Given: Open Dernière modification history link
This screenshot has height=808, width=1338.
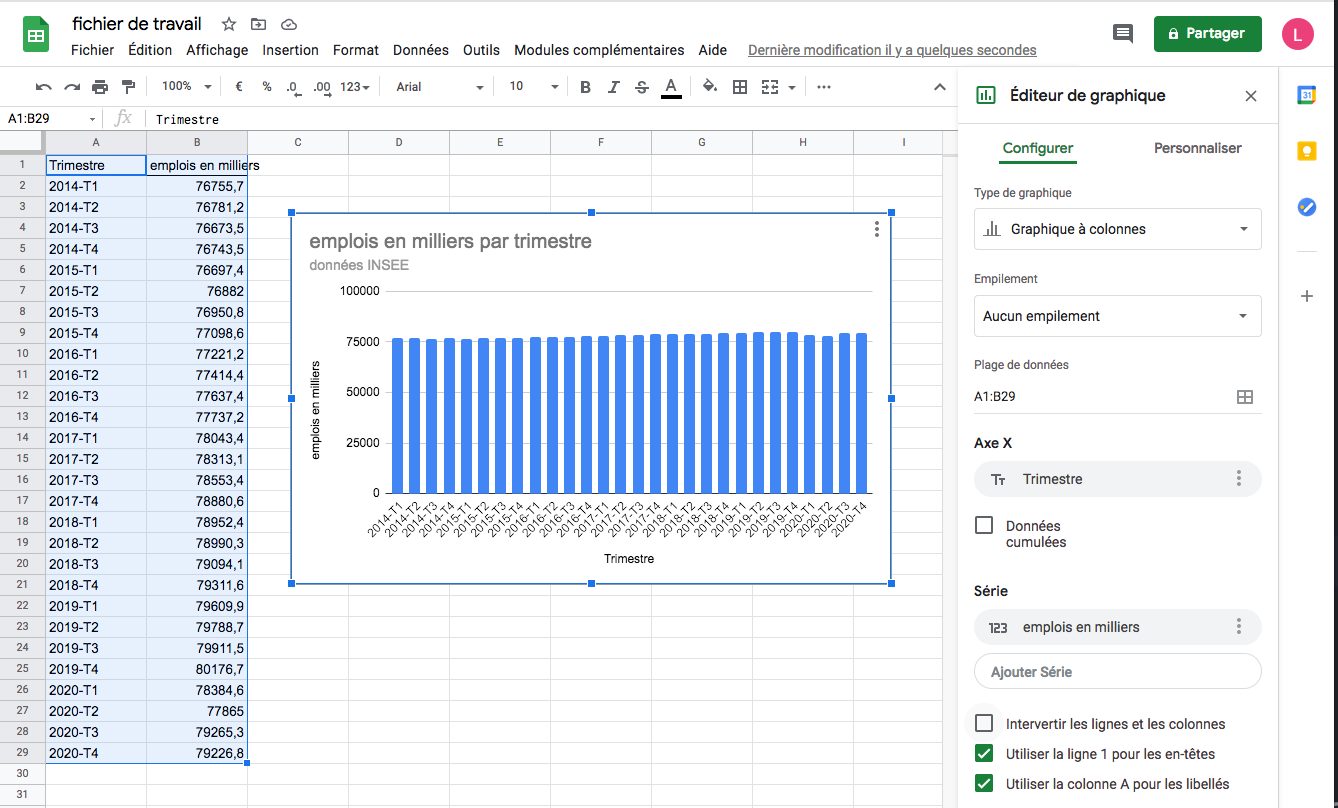Looking at the screenshot, I should 892,50.
